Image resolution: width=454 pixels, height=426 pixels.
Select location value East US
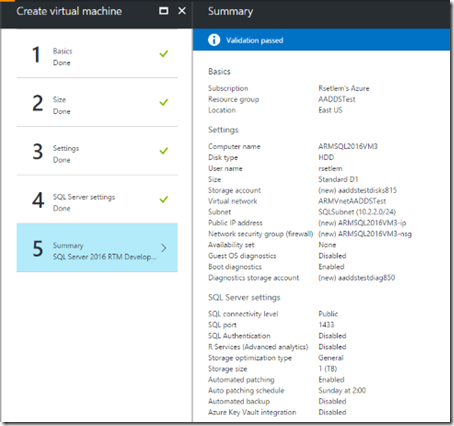330,110
